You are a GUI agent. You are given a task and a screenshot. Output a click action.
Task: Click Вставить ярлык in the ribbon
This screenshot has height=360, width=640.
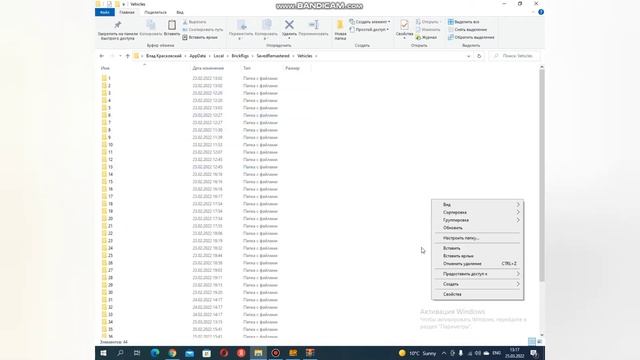[x=200, y=37]
